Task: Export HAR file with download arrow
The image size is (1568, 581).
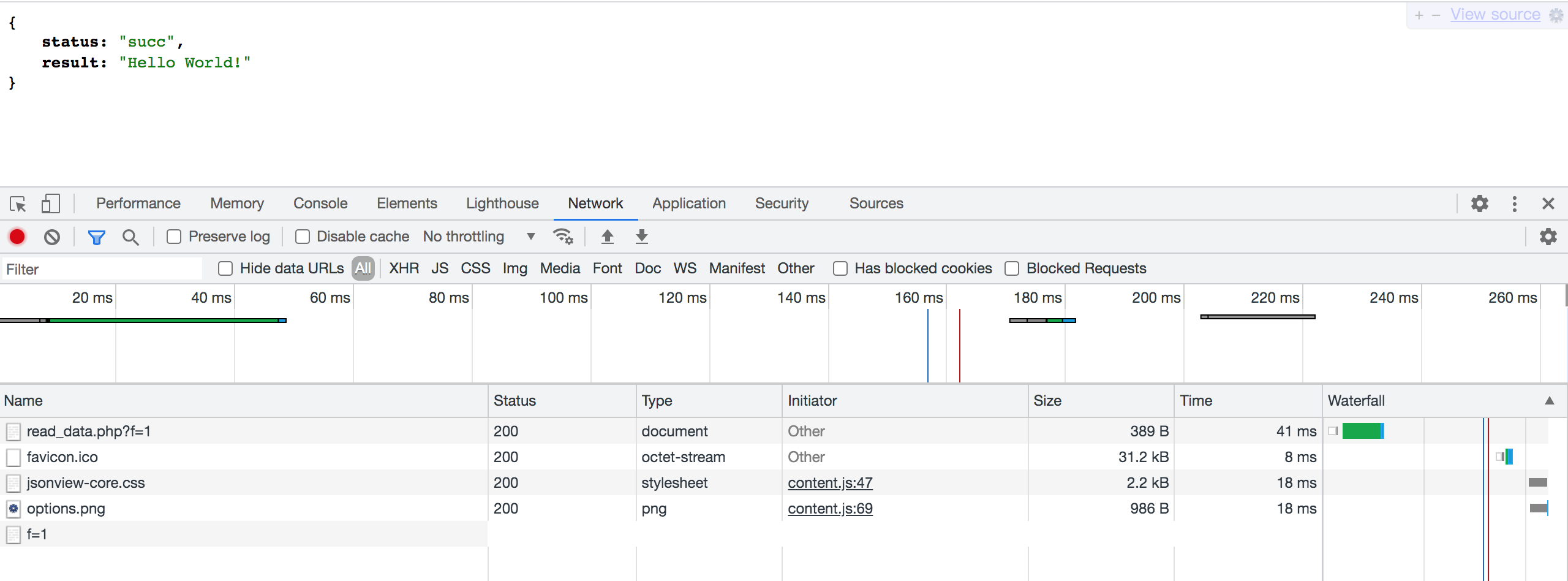Action: tap(642, 237)
